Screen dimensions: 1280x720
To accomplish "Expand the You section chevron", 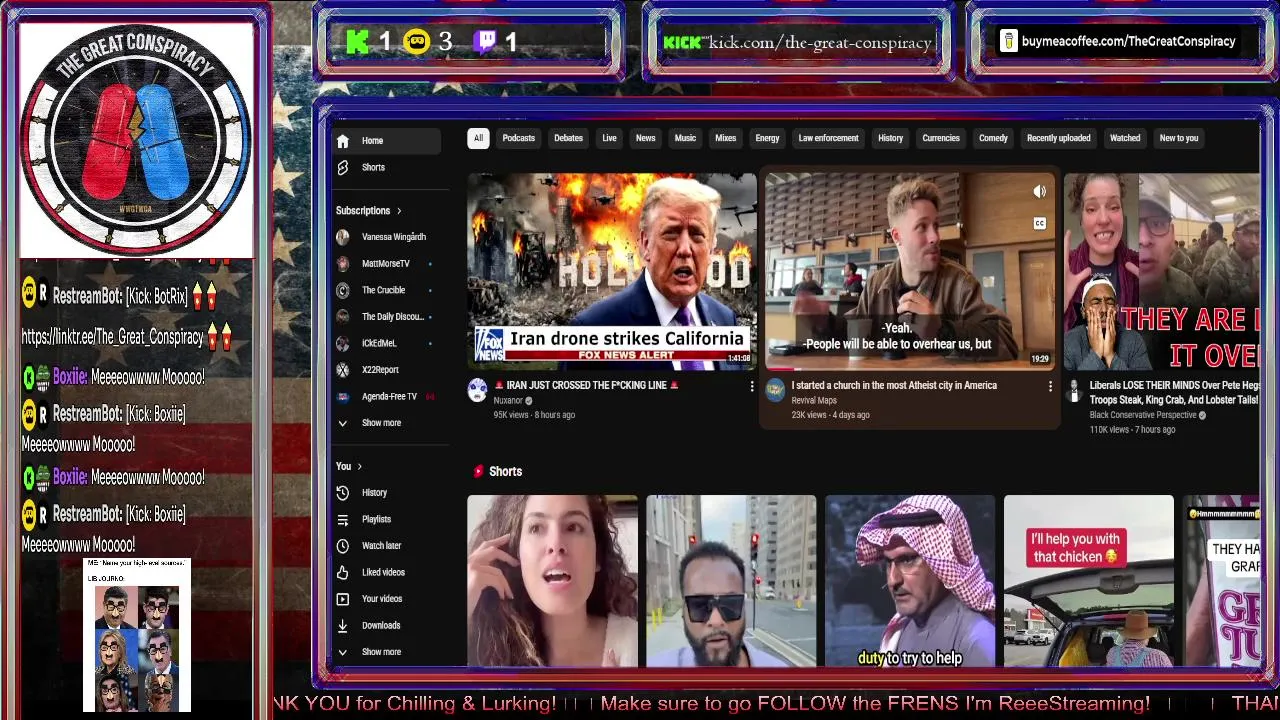I will [360, 467].
